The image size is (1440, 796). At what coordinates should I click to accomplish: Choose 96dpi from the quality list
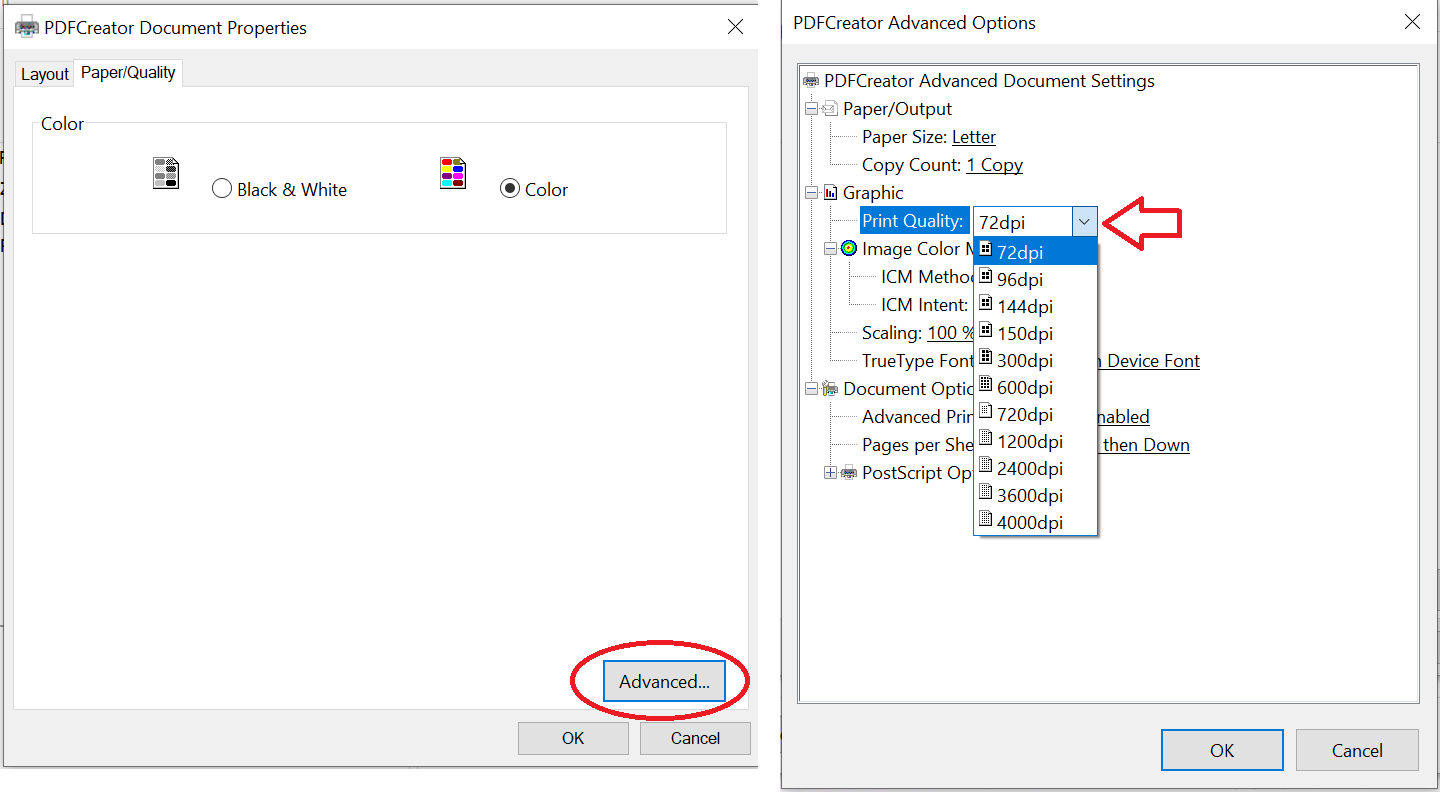click(1036, 279)
